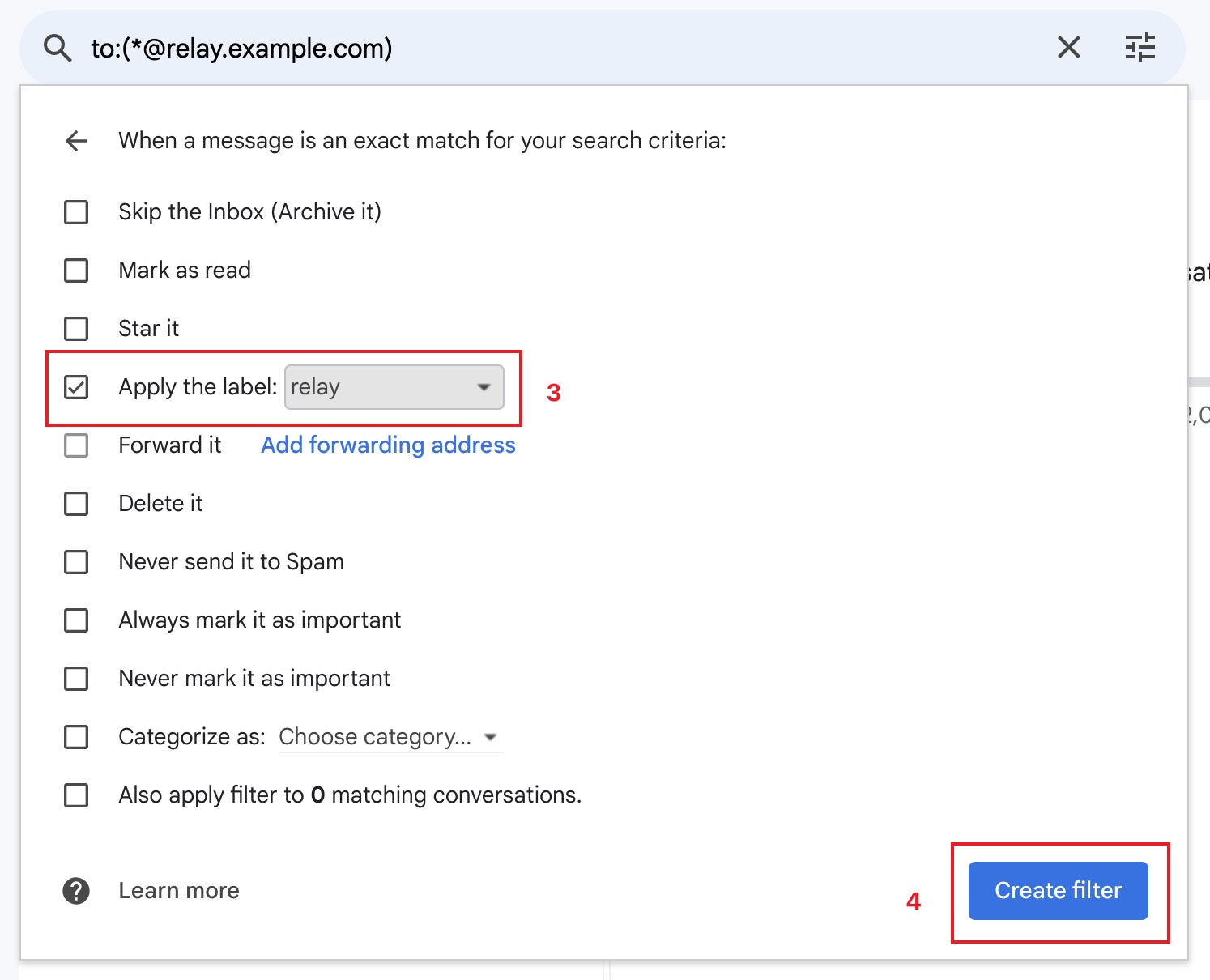The width and height of the screenshot is (1210, 980).
Task: Enable Never send it to Spam
Action: coord(76,562)
